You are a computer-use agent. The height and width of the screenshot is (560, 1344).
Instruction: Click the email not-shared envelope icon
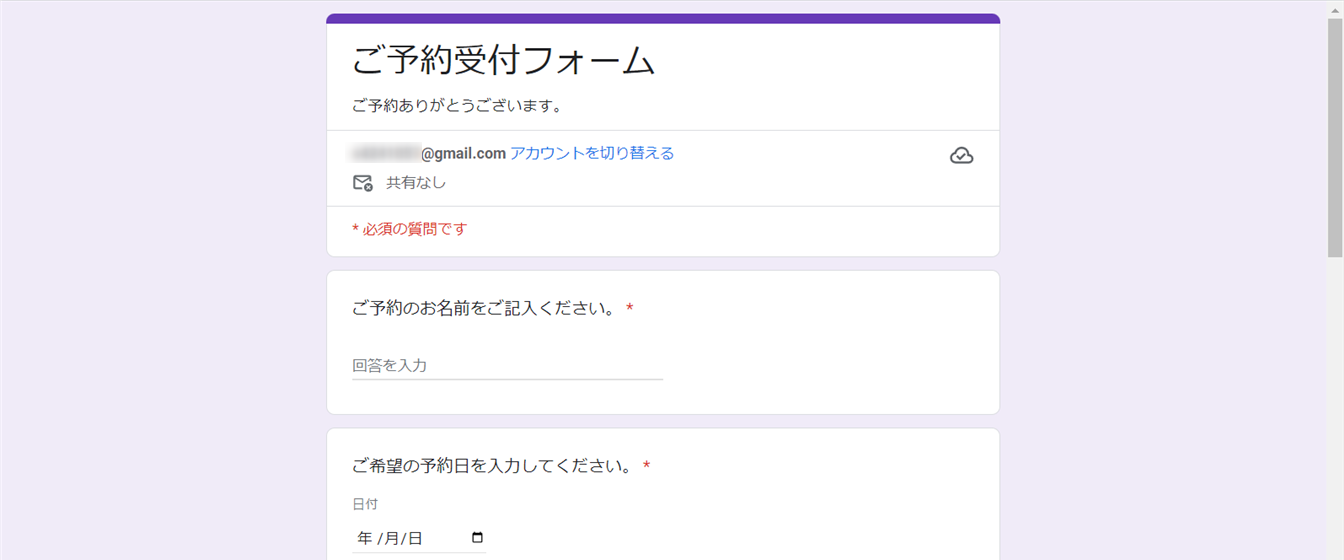pos(362,183)
